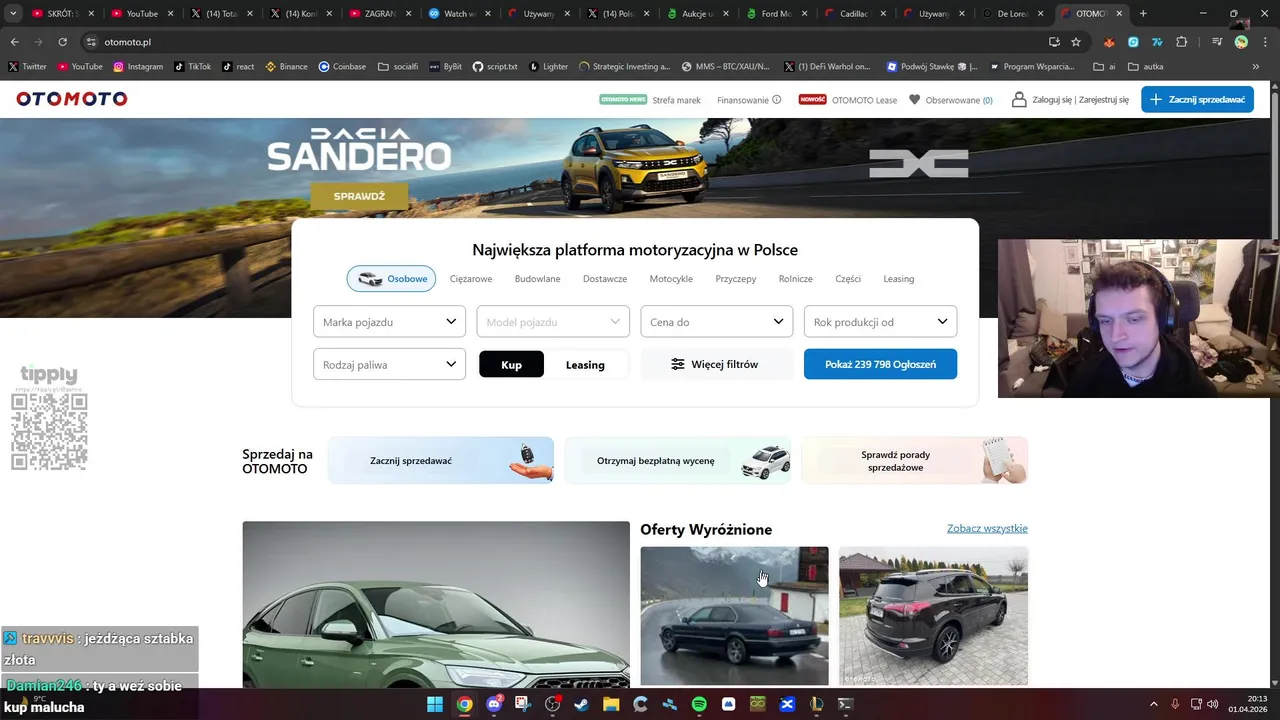This screenshot has height=720, width=1280.
Task: Expand the Rodzaj paliwa dropdown
Action: pyautogui.click(x=389, y=364)
